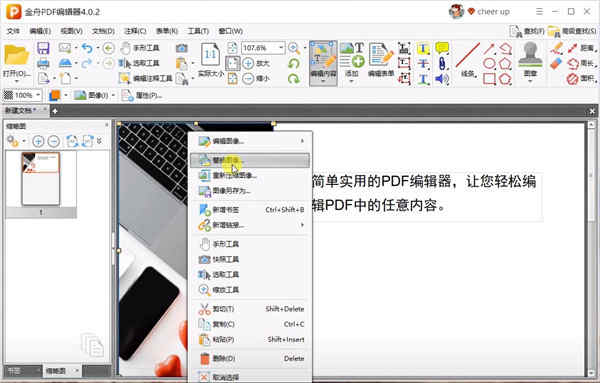Image resolution: width=600 pixels, height=383 pixels.
Task: Click the zoom in plus button
Action: point(248,63)
